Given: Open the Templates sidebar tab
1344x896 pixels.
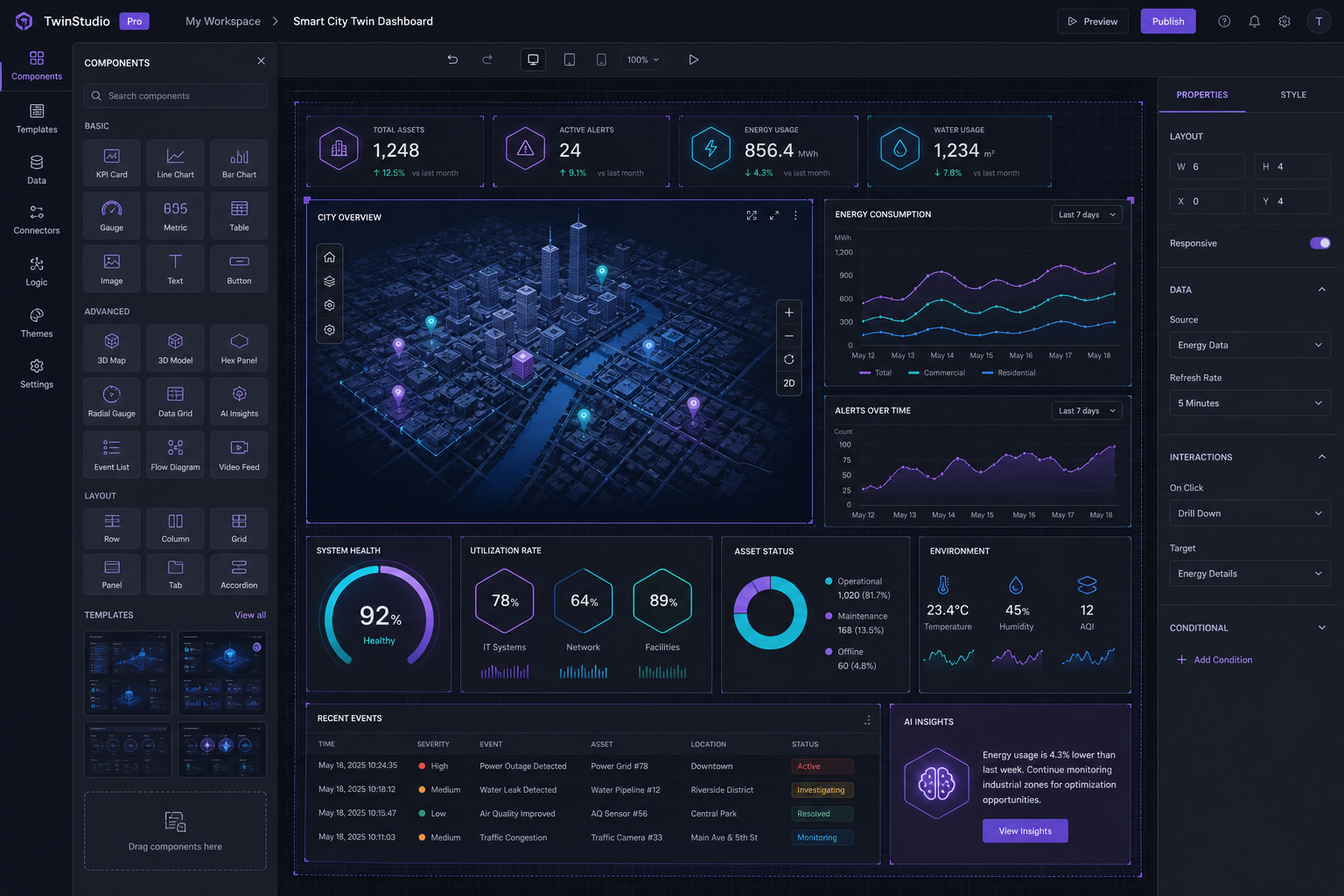Looking at the screenshot, I should [37, 119].
